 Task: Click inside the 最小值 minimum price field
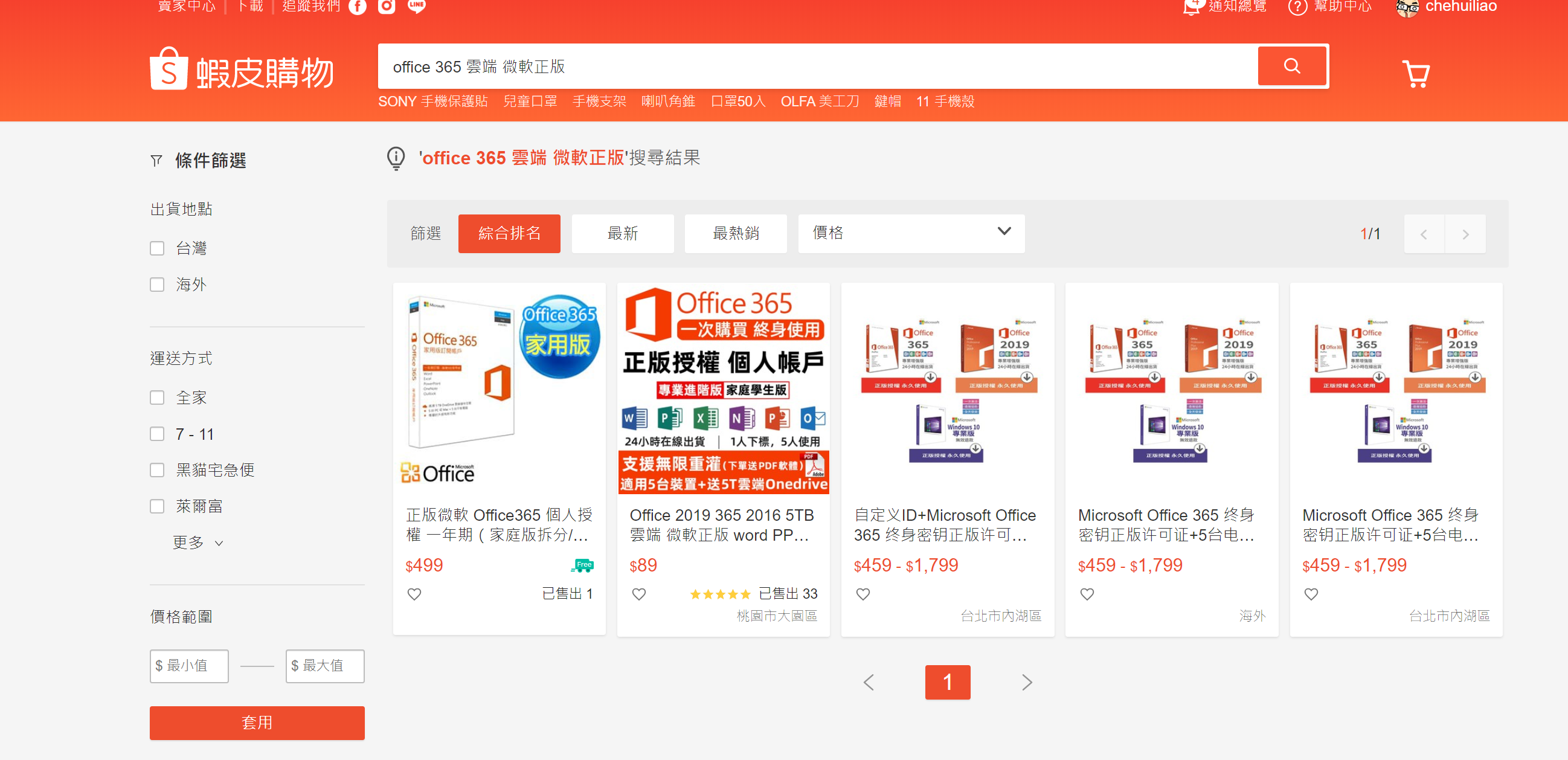pos(188,666)
